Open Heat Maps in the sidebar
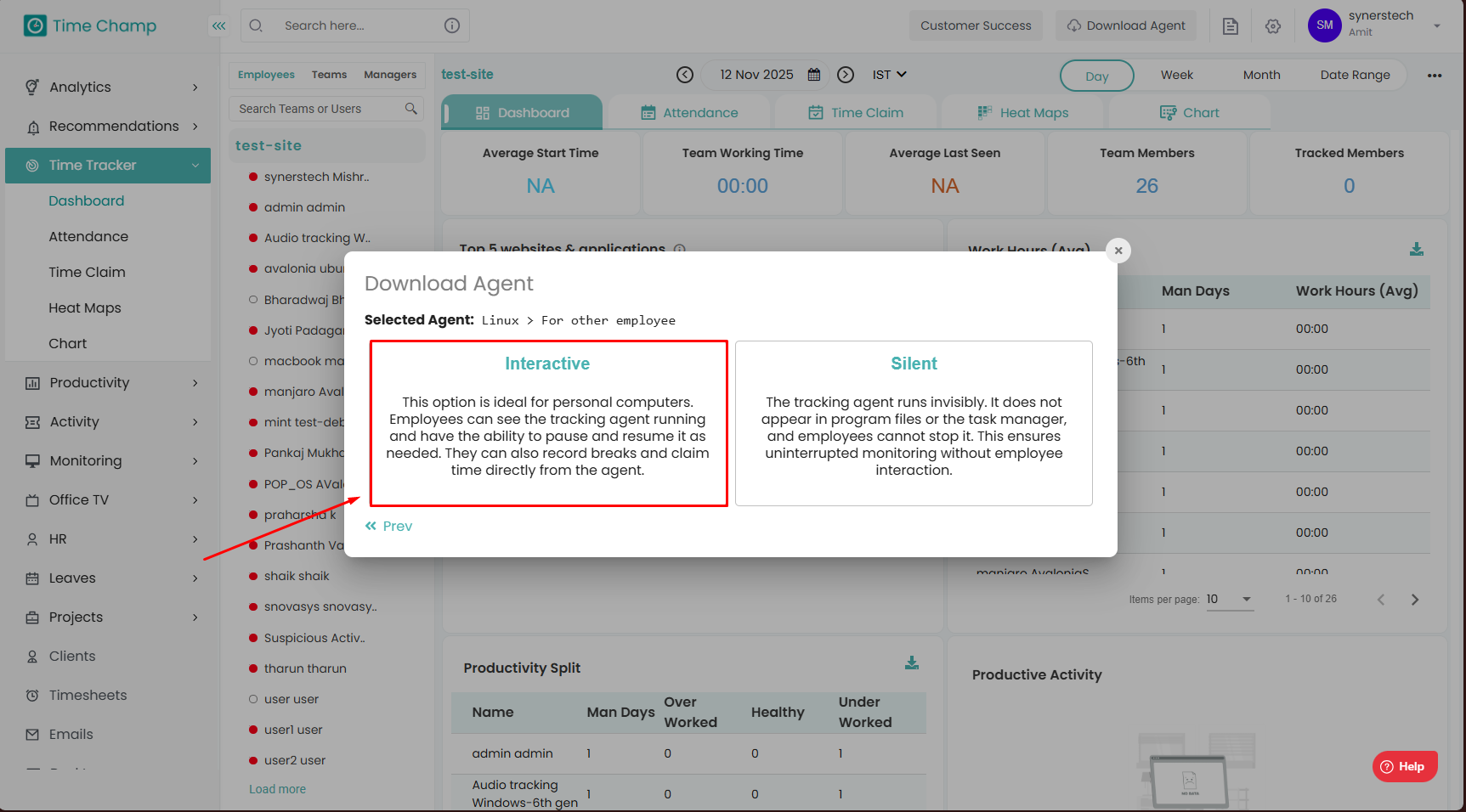The width and height of the screenshot is (1466, 812). [85, 308]
